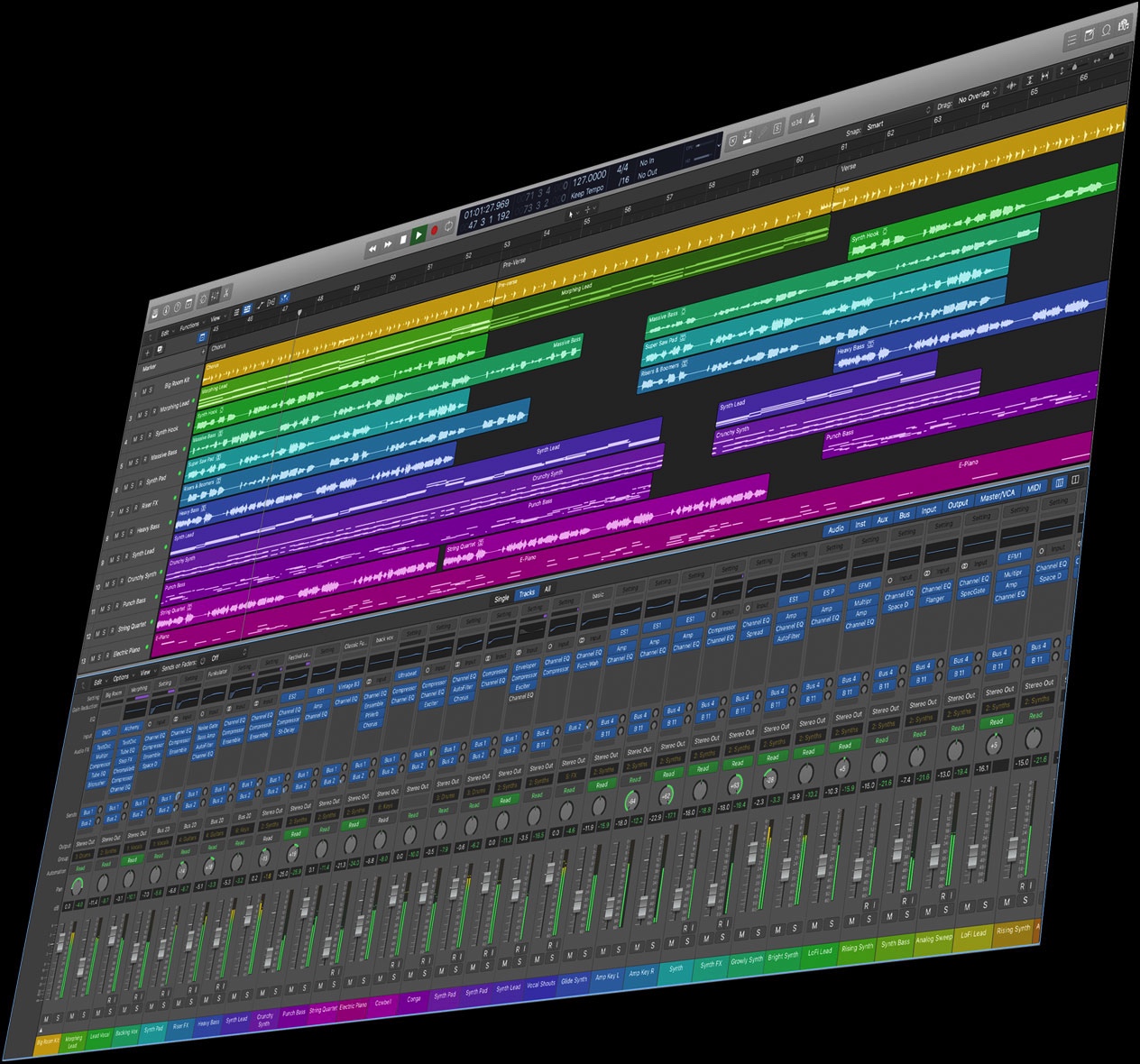Click the Stop transport button
The height and width of the screenshot is (1064, 1140).
click(x=403, y=239)
